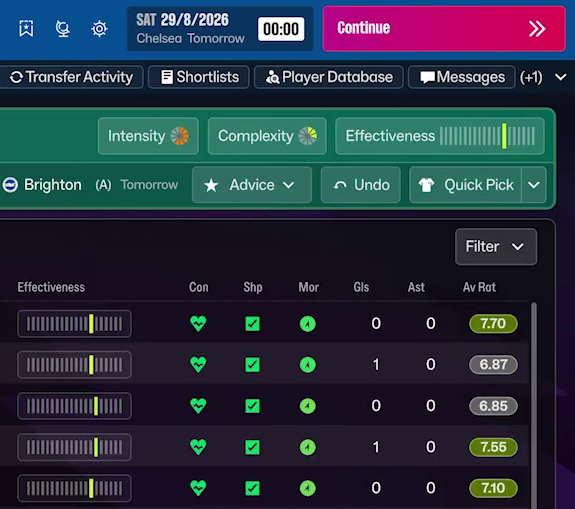Screen dimensions: 575x509
Task: Click the Complexity pie indicator icon
Action: pos(307,136)
